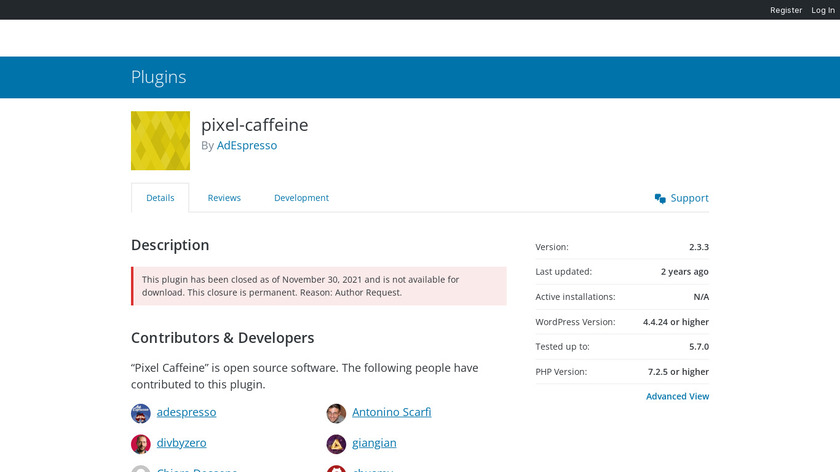Open the Details tab
The image size is (840, 472).
160,198
